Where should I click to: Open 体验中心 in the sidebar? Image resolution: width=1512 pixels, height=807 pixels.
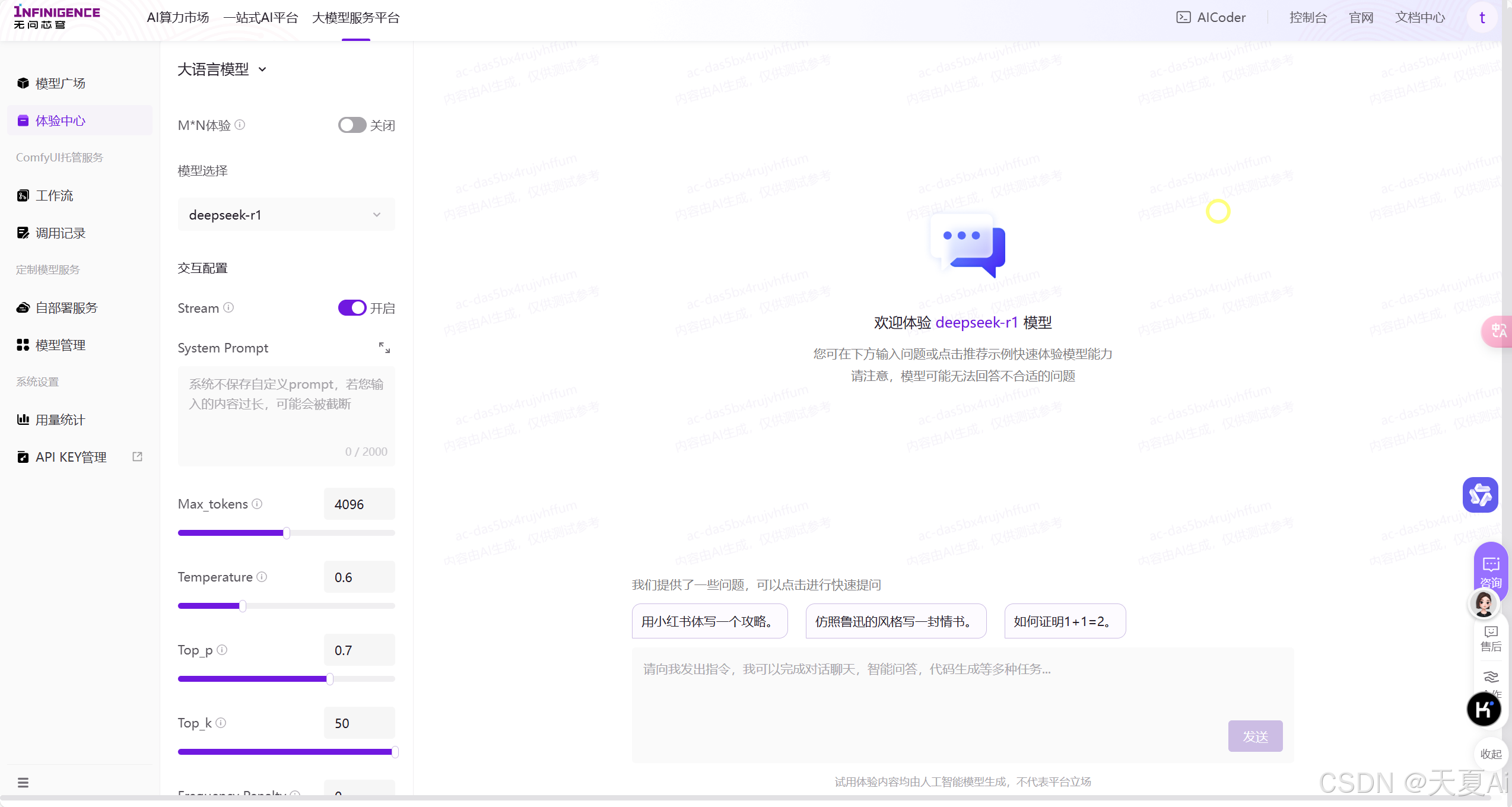(80, 120)
